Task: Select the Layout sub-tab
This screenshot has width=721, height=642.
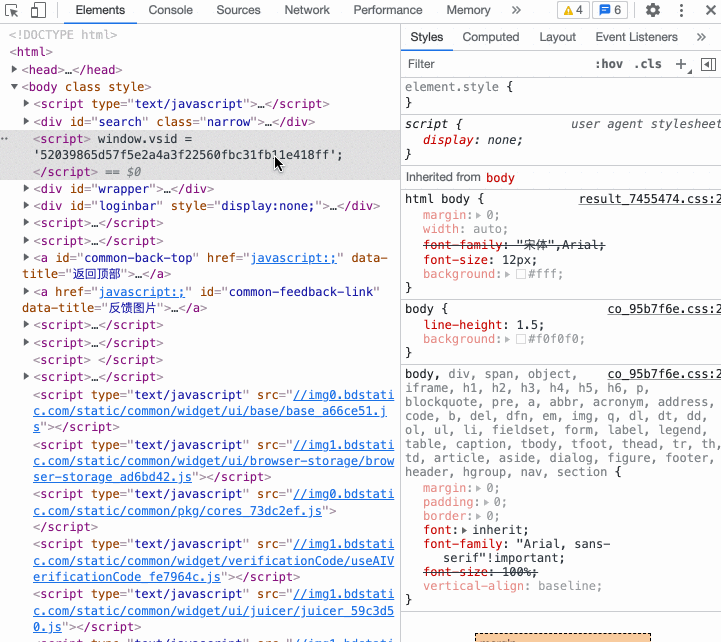Action: click(557, 37)
